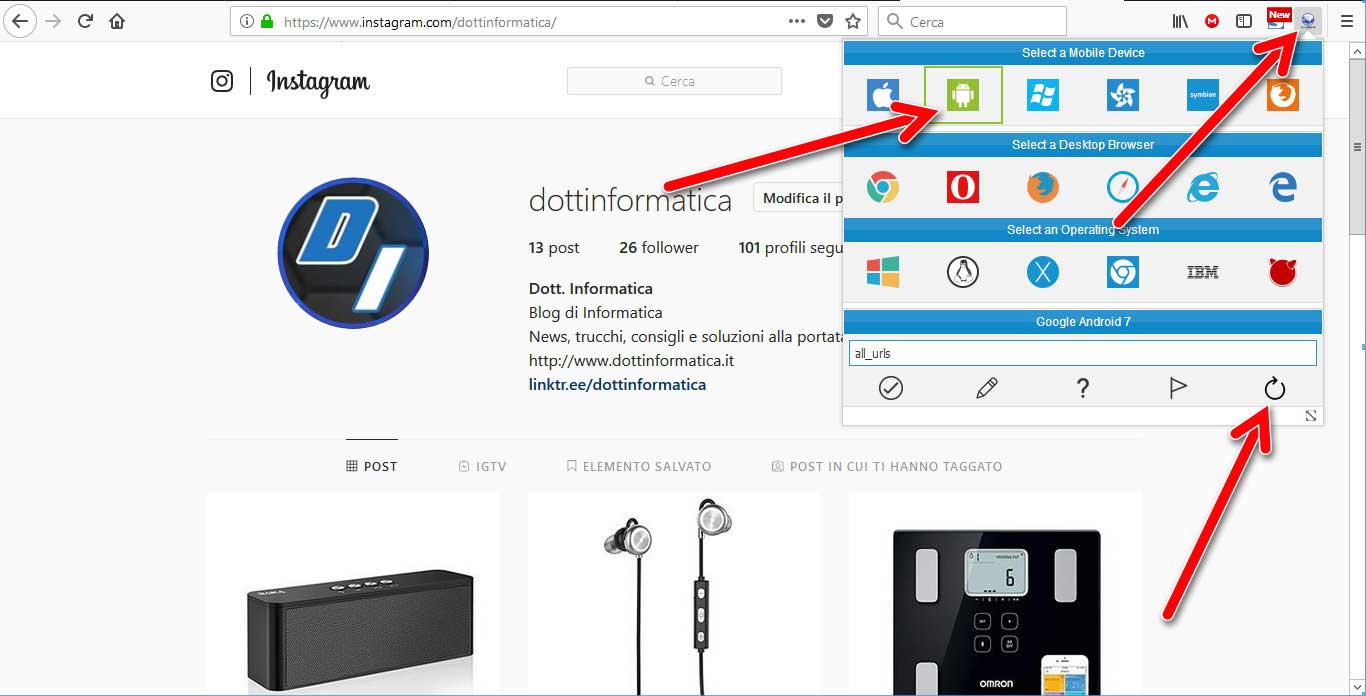Go forward with the browser forward arrow
Screen dimensions: 1366x696
[x=53, y=21]
